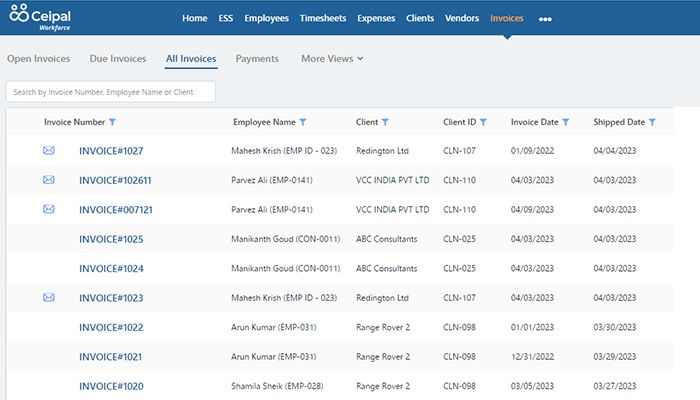Viewport: 700px width, 400px height.
Task: Click the envelope icon beside INVOICE#007121
Action: (x=48, y=209)
